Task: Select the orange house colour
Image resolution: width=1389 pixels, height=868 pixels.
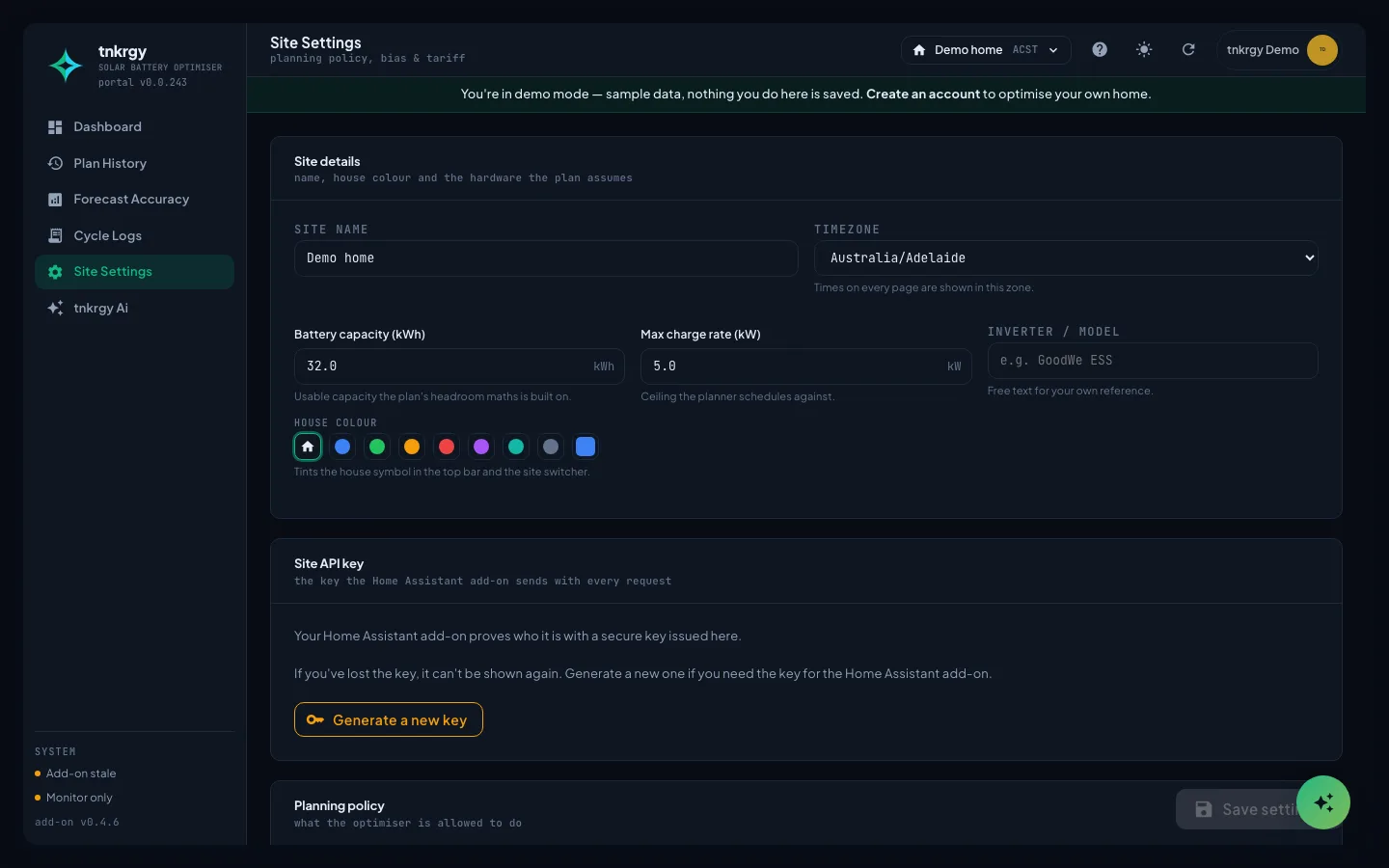Action: tap(412, 447)
